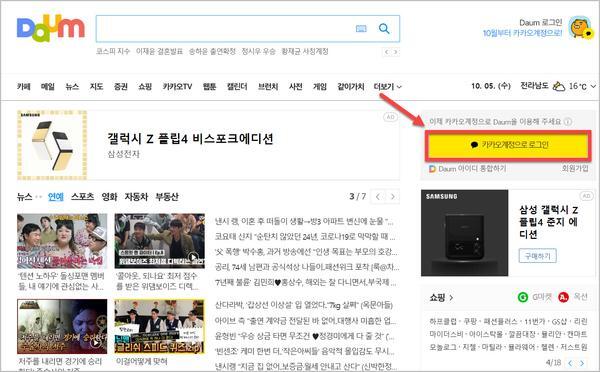Switch to the 영화 news tab
The height and width of the screenshot is (372, 600).
[109, 197]
